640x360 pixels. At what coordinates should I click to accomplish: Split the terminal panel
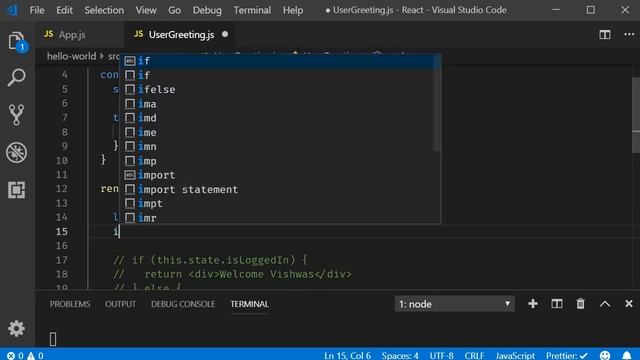(x=557, y=304)
